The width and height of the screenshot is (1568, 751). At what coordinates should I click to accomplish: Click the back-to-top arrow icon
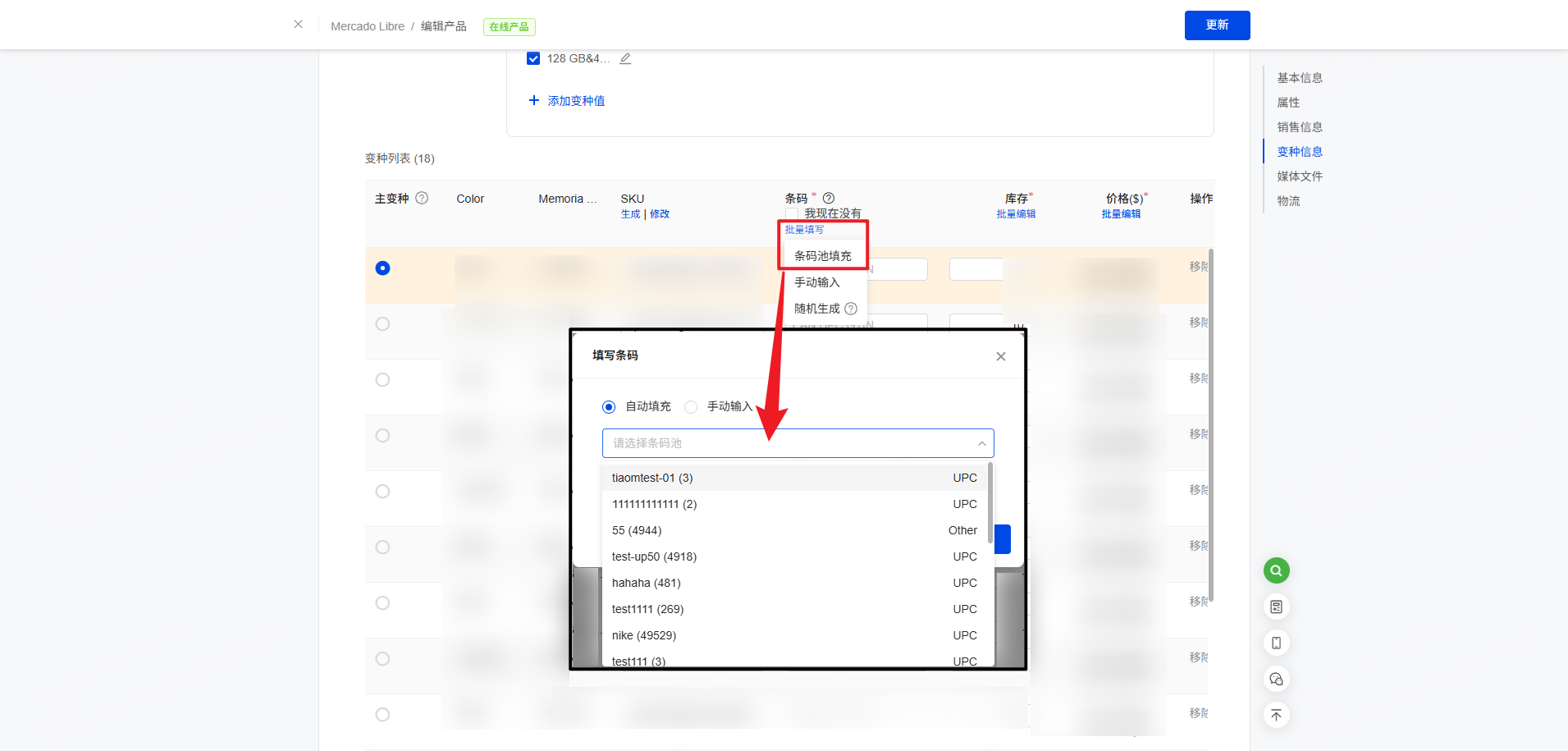point(1276,715)
